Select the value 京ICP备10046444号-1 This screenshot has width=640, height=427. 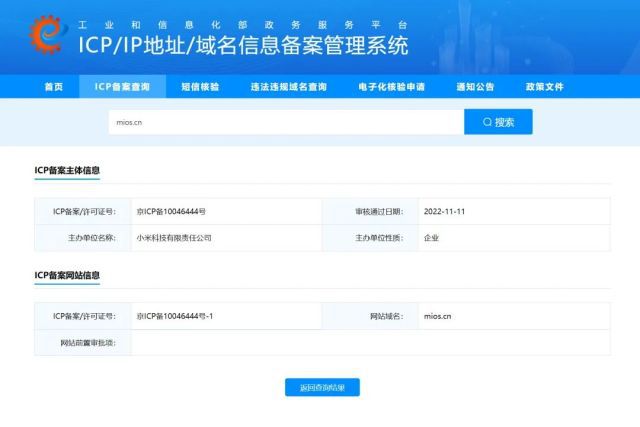coord(175,316)
